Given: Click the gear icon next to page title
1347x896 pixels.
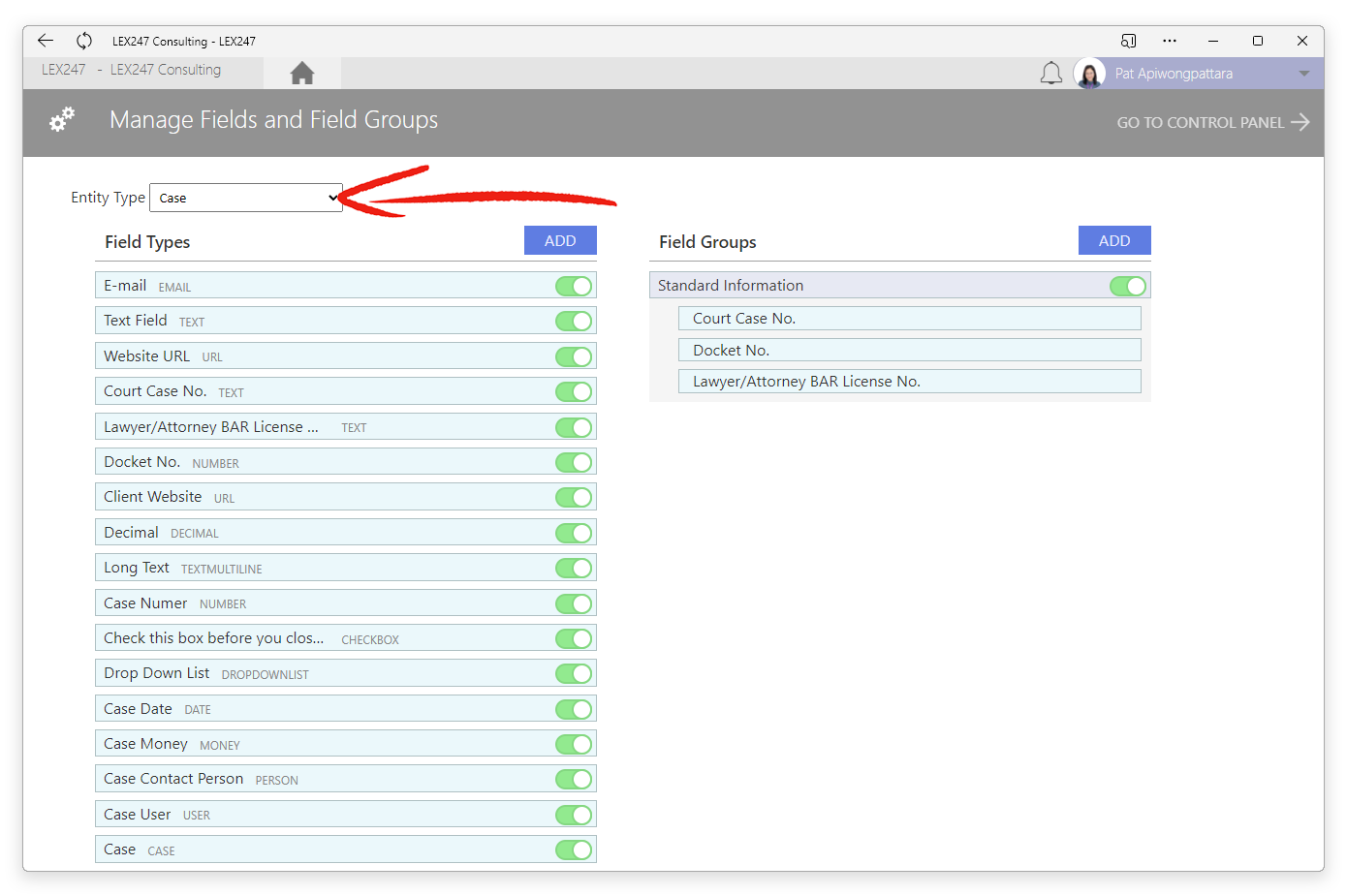Looking at the screenshot, I should pyautogui.click(x=61, y=118).
